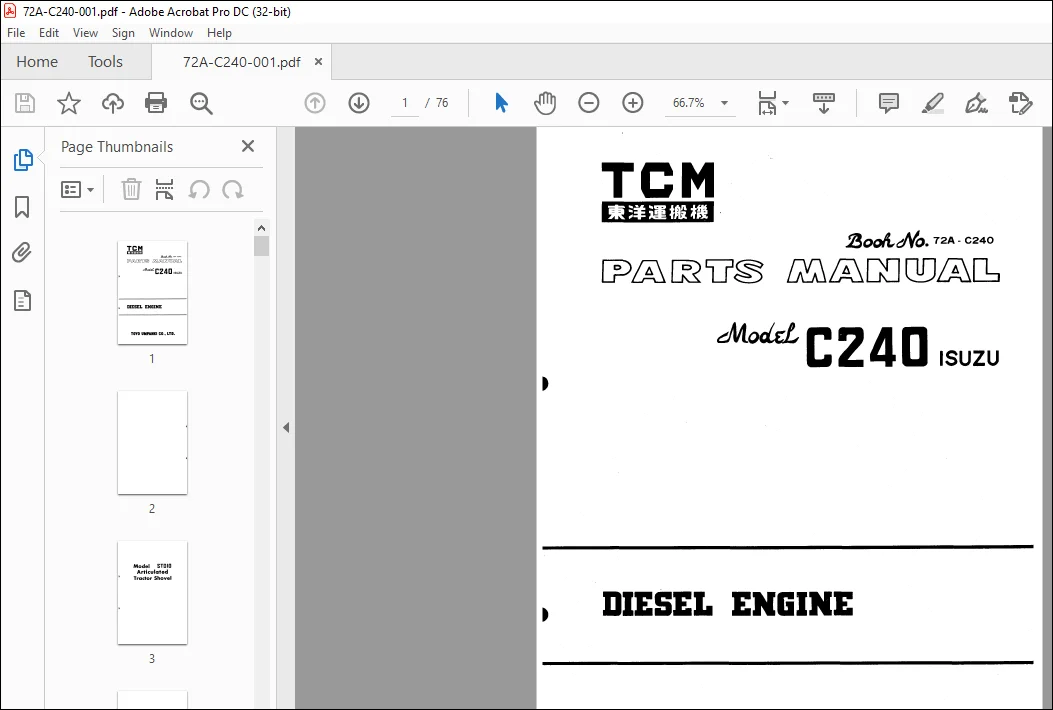Go to next page arrow
Image resolution: width=1053 pixels, height=710 pixels.
click(359, 103)
